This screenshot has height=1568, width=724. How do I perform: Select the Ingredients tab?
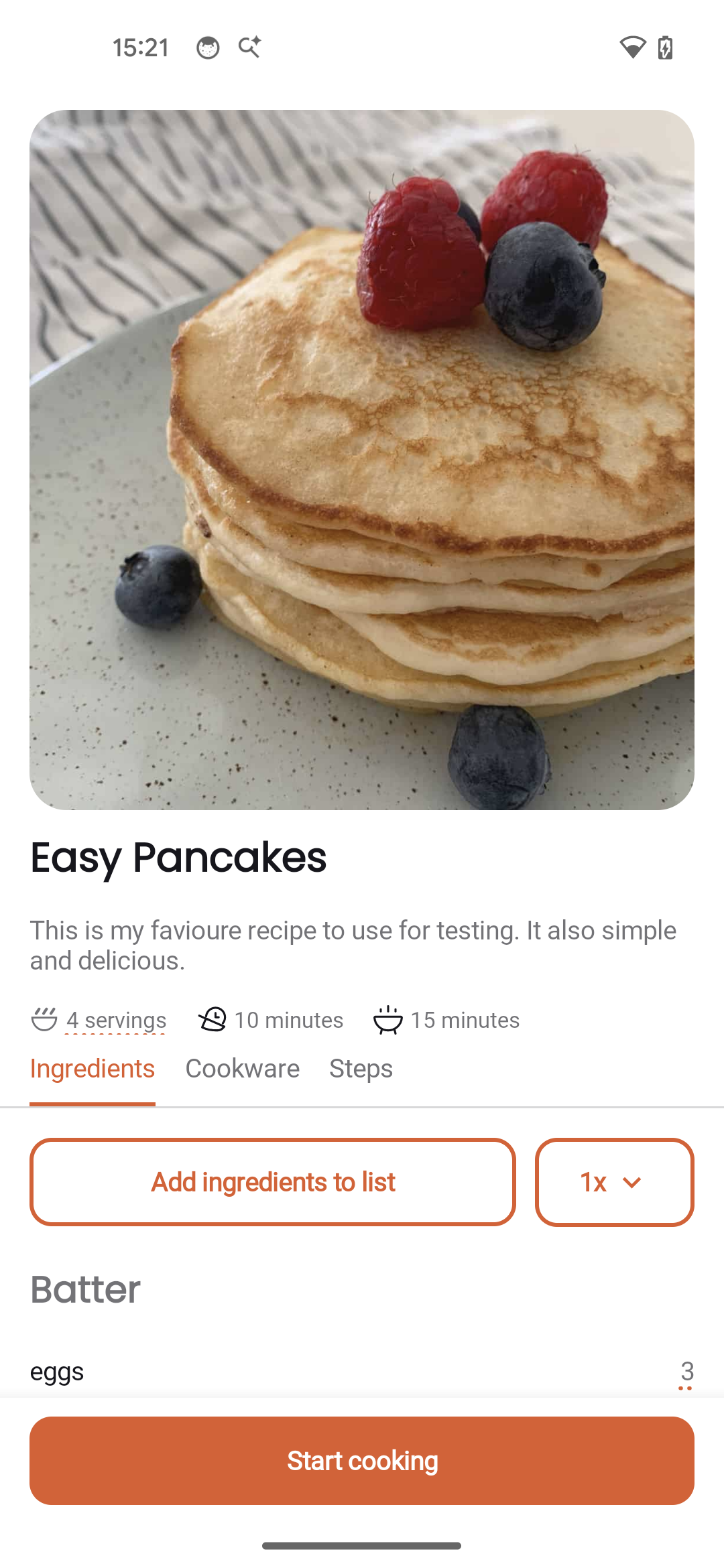pyautogui.click(x=92, y=1069)
